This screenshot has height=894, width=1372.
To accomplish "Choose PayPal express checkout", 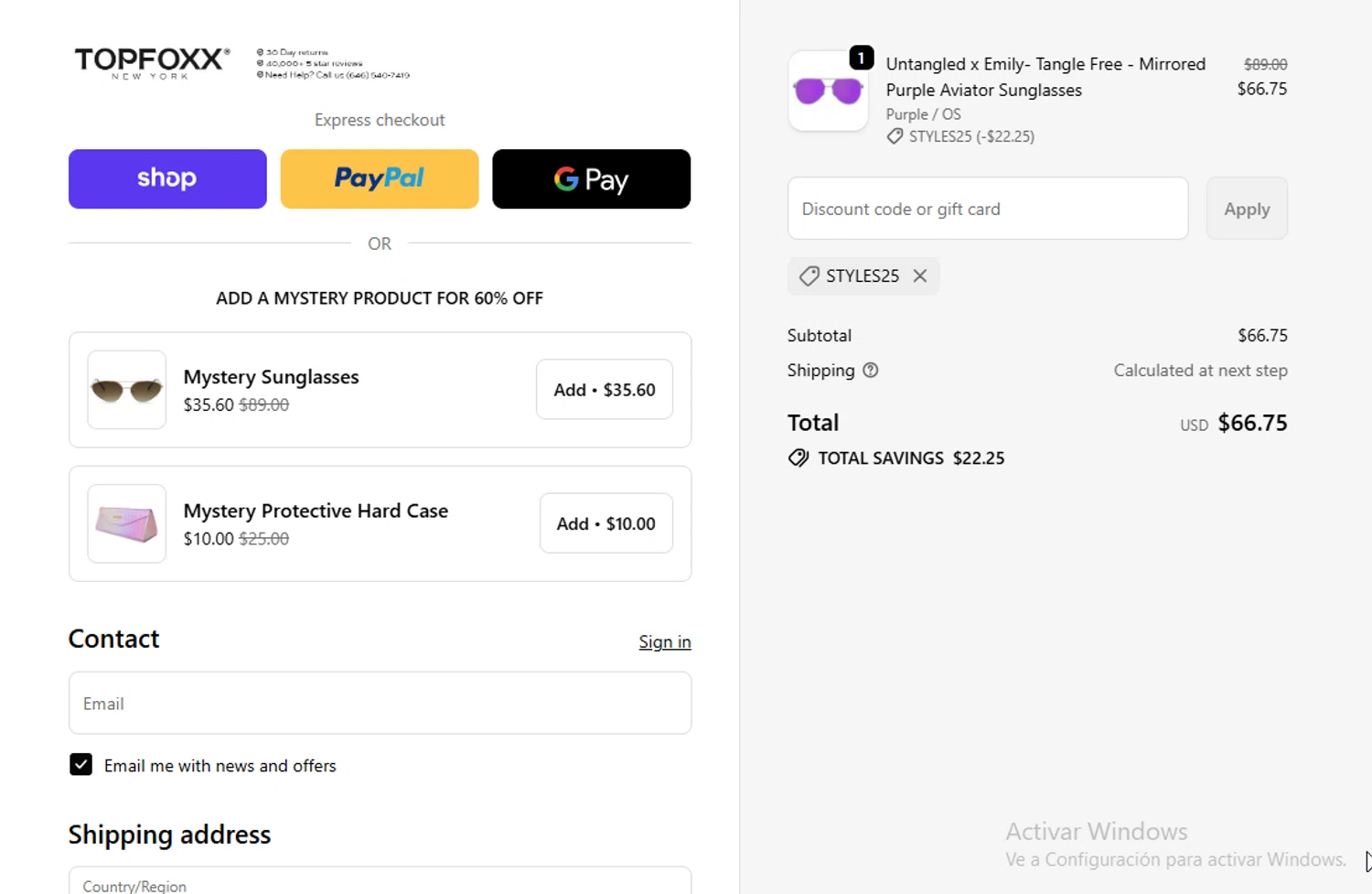I will click(380, 178).
